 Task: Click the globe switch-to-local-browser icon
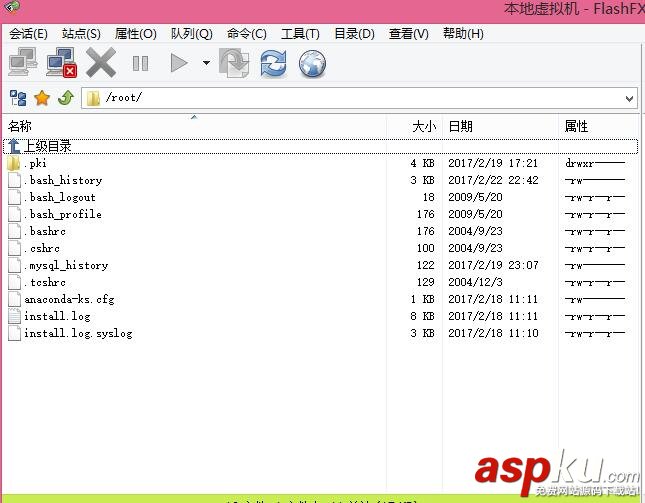312,64
